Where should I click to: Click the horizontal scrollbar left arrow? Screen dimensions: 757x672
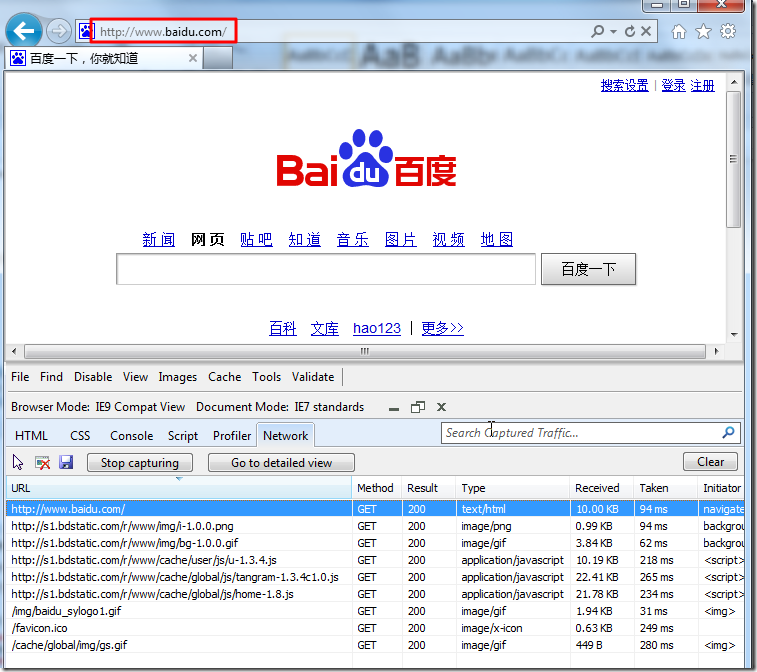[14, 351]
